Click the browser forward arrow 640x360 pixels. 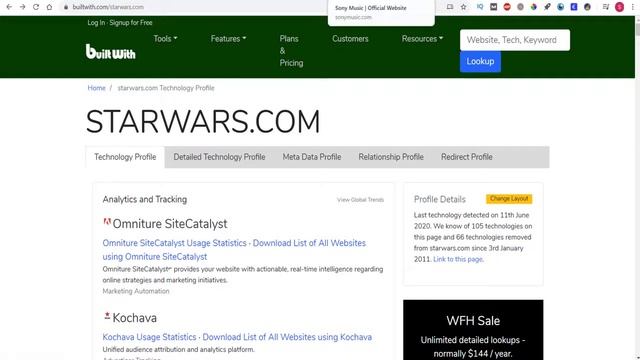(x=22, y=7)
